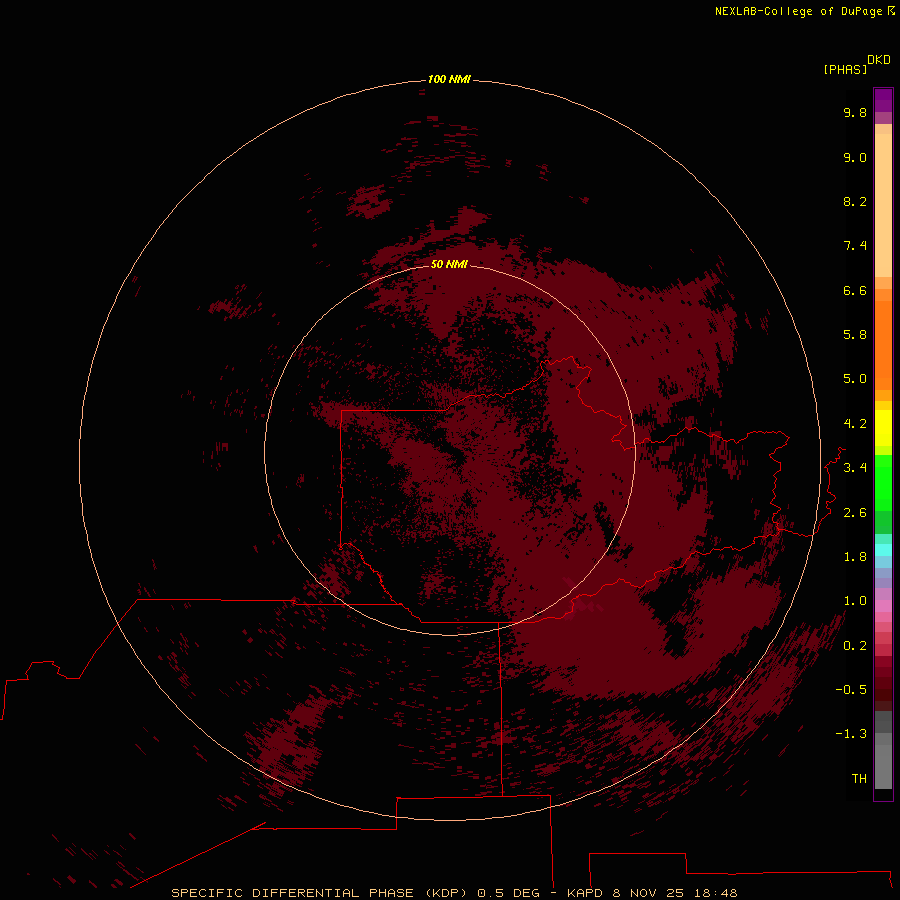Image resolution: width=900 pixels, height=900 pixels.
Task: Click the pink segment of the color bar
Action: coord(883,606)
